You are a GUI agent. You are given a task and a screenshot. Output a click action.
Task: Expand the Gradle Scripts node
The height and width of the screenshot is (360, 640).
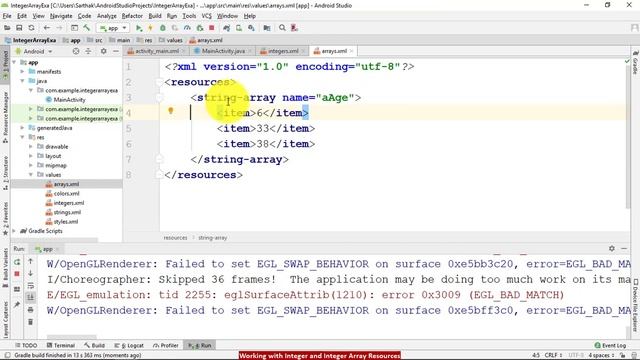point(14,231)
